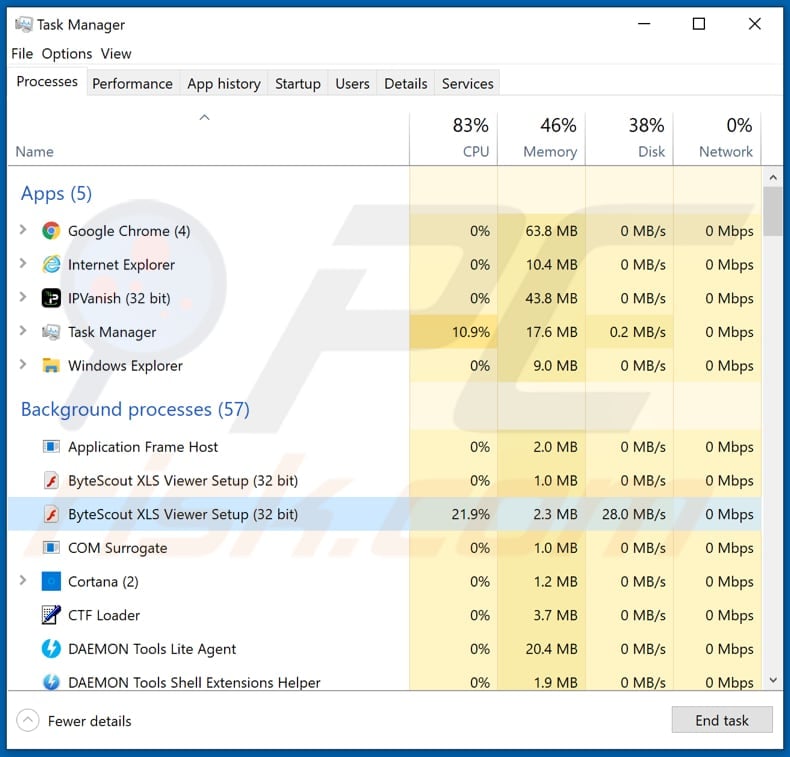790x757 pixels.
Task: Click the Task Manager row icon
Action: (x=51, y=332)
